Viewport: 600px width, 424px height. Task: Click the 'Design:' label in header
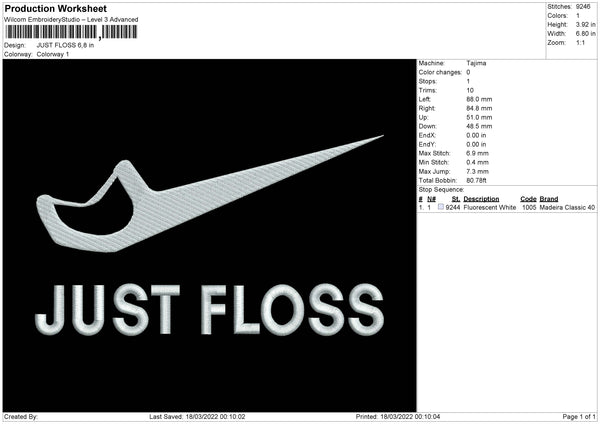(15, 45)
